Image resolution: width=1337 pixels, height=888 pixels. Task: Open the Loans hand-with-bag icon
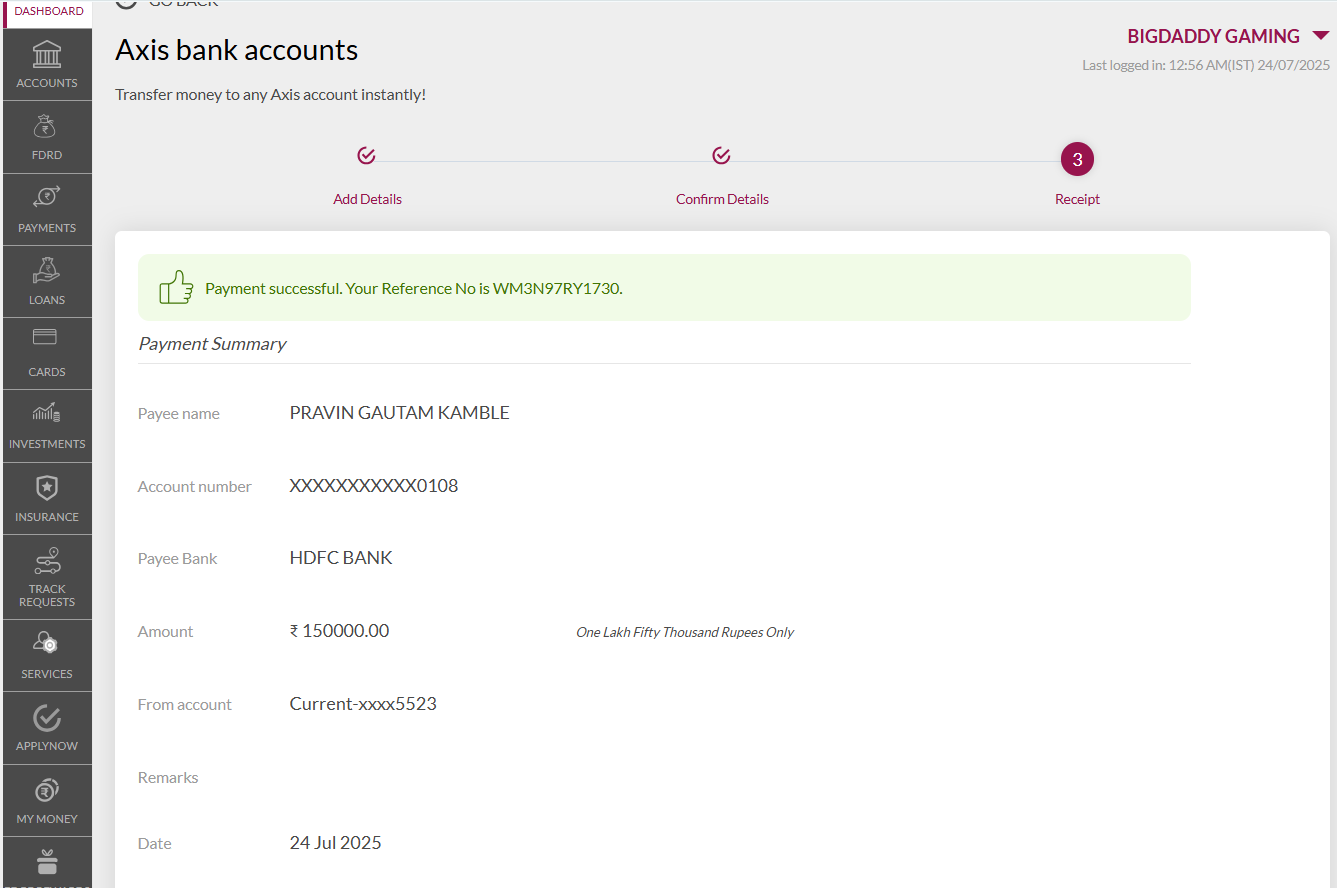click(47, 270)
